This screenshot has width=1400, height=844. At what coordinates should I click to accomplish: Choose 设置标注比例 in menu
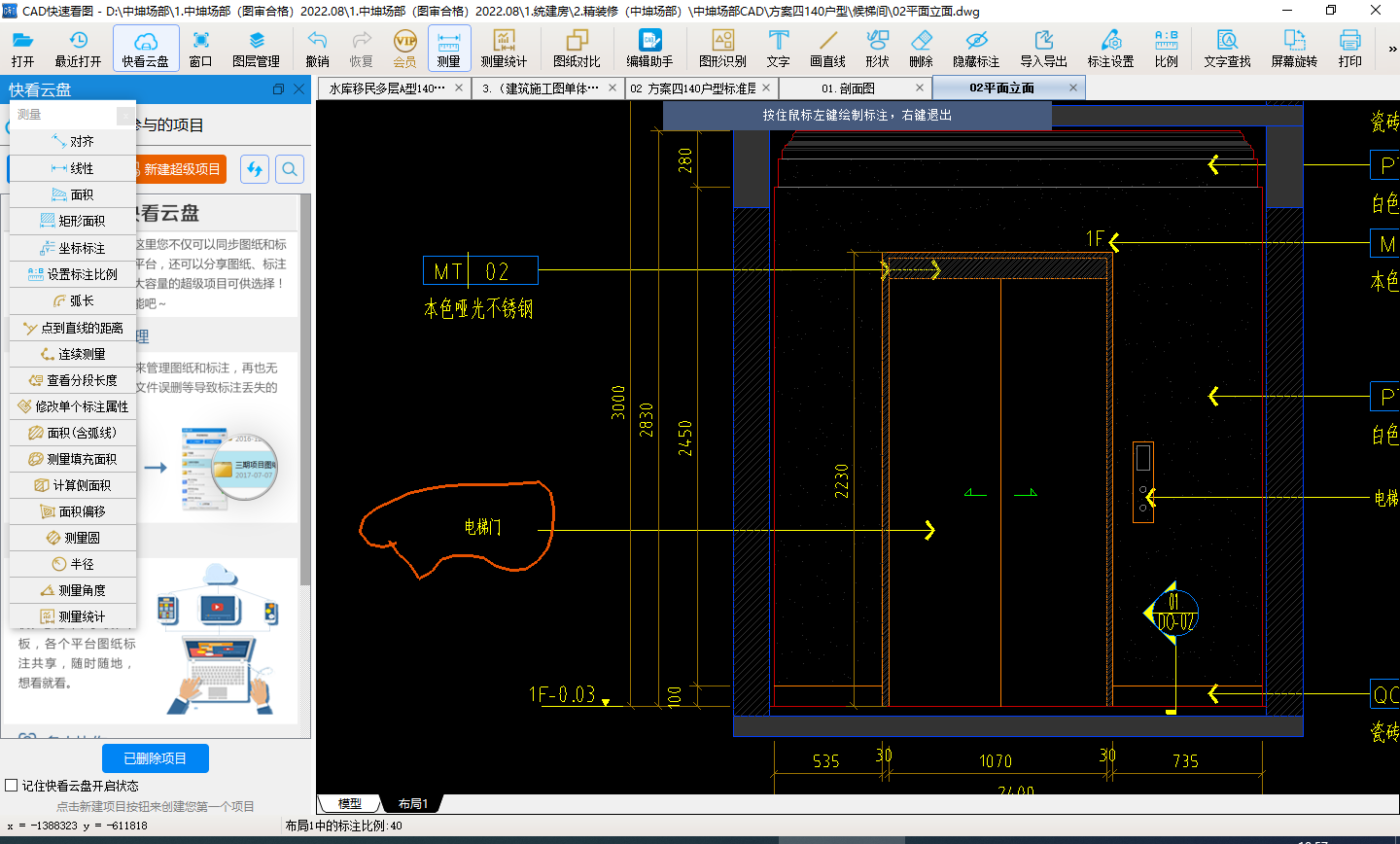tap(73, 274)
